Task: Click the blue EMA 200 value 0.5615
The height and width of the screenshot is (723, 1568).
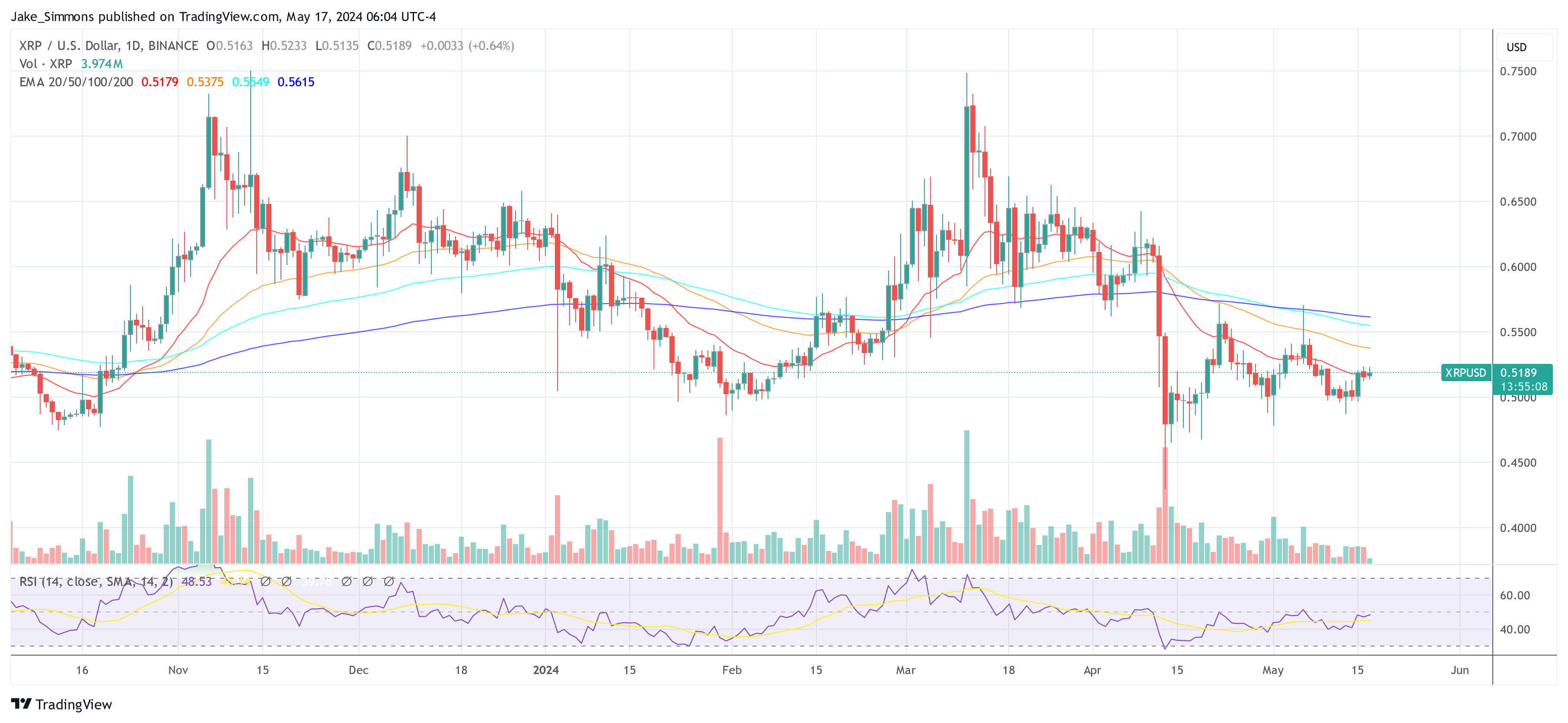Action: pyautogui.click(x=296, y=82)
